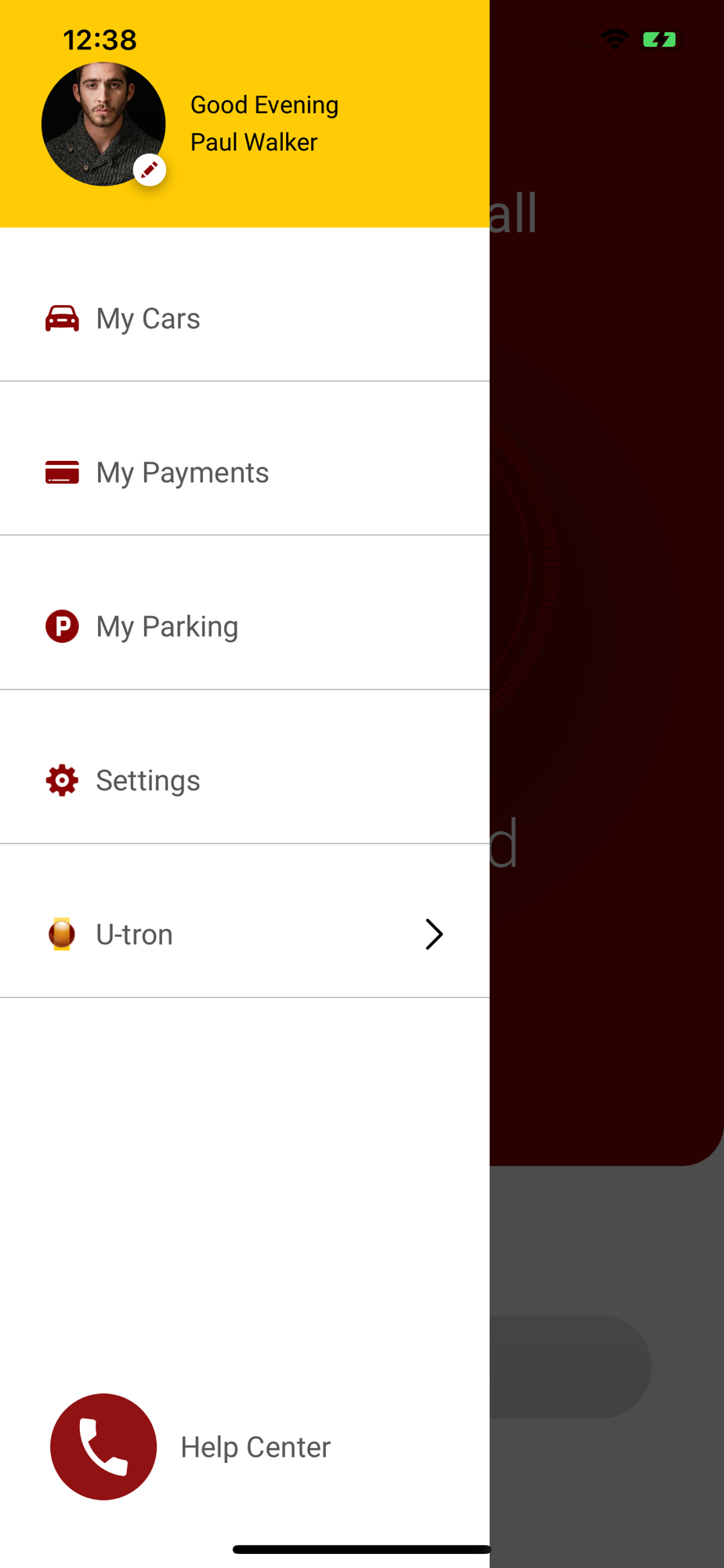Expand U-tron with the chevron arrow
The width and height of the screenshot is (724, 1568).
pyautogui.click(x=434, y=934)
